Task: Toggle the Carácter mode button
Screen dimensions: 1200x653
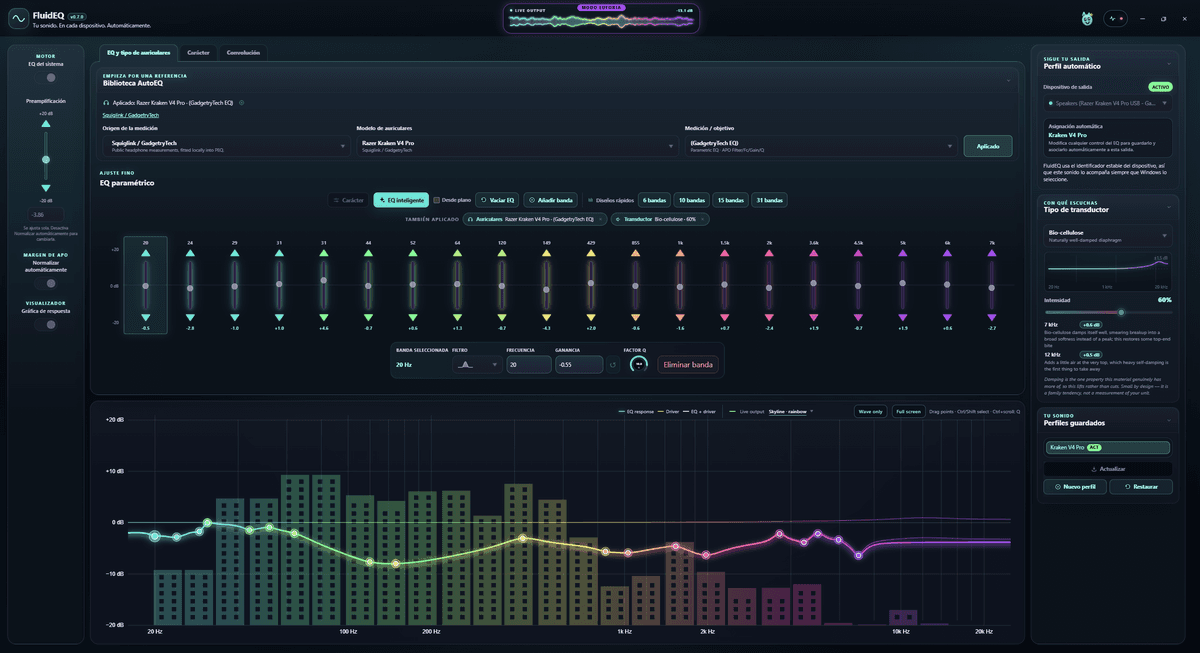Action: pos(348,200)
